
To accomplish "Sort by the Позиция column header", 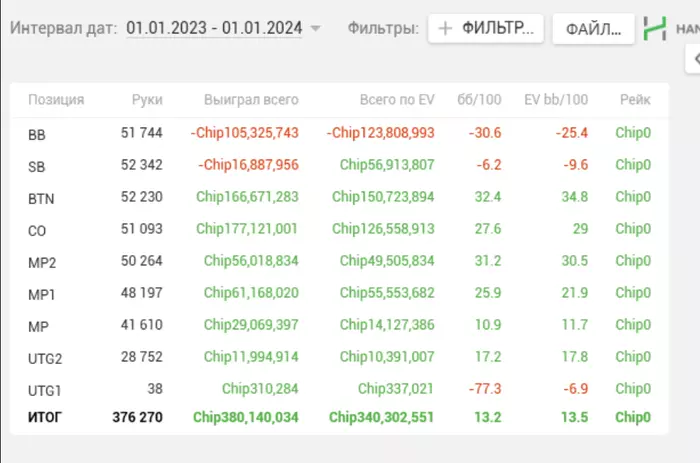I will (56, 100).
